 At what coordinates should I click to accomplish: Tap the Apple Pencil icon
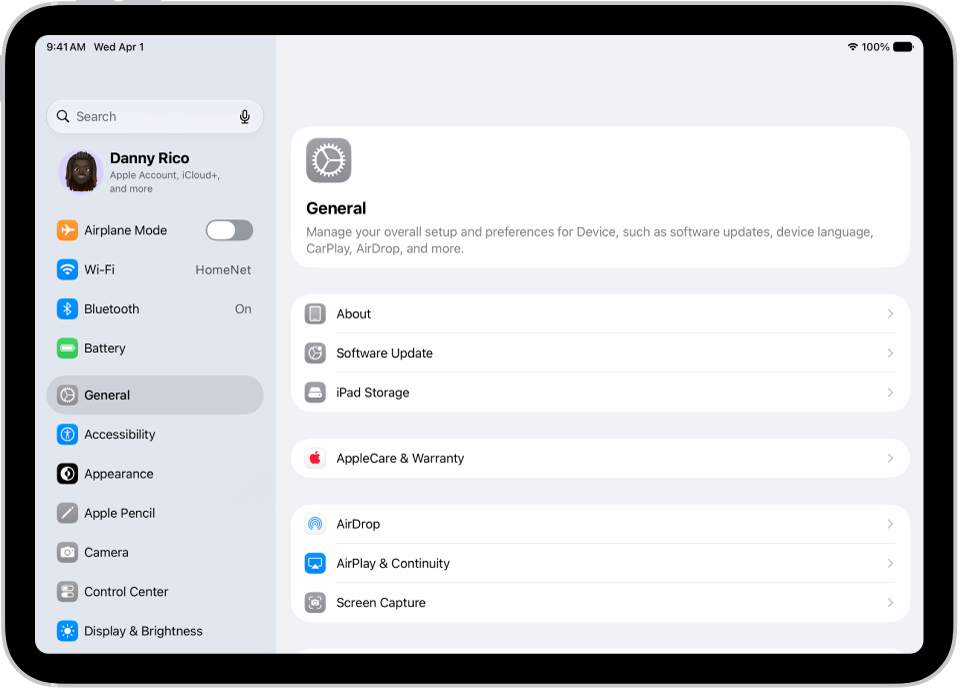[x=67, y=513]
